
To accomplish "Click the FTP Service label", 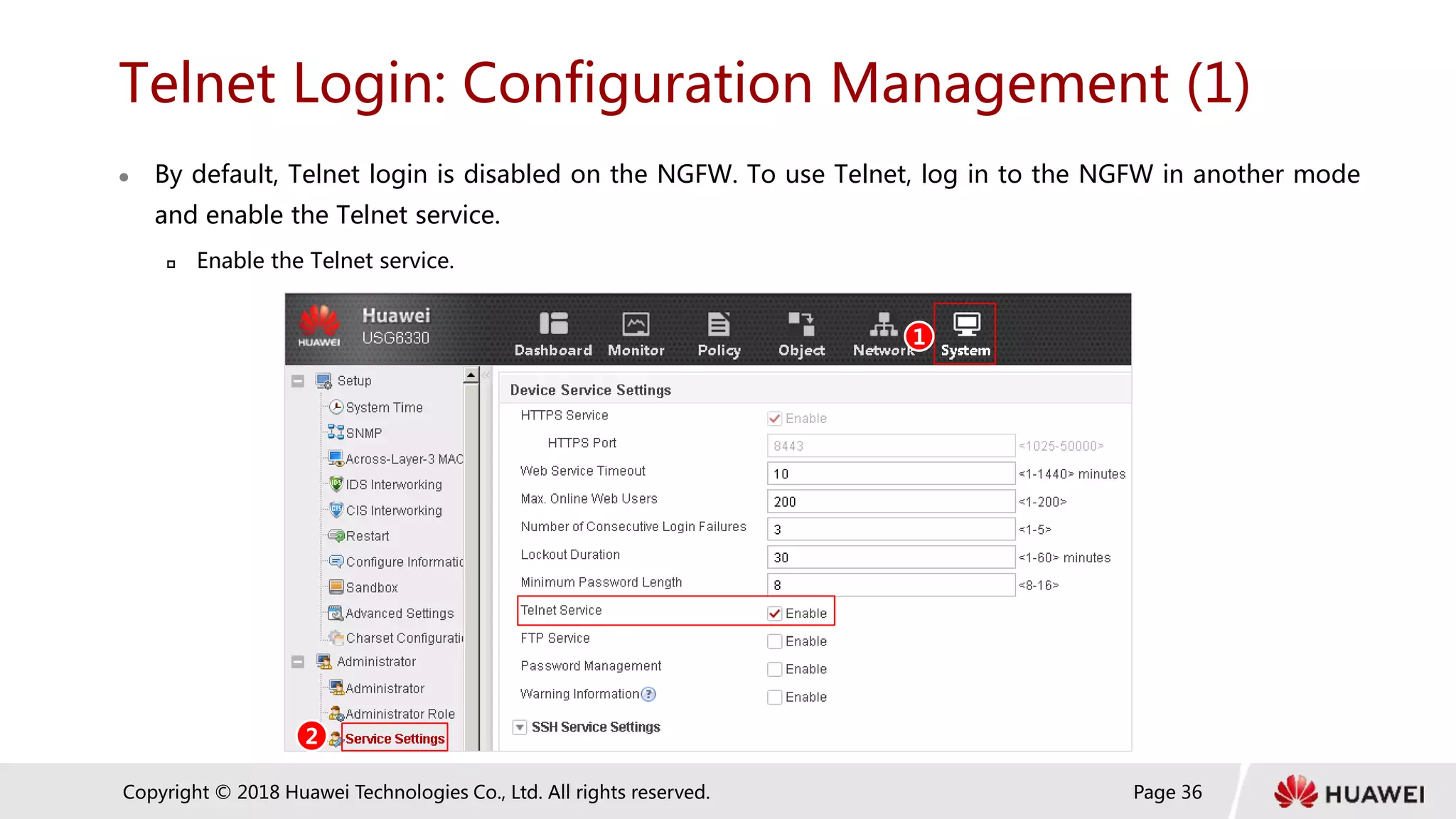I will [x=555, y=638].
